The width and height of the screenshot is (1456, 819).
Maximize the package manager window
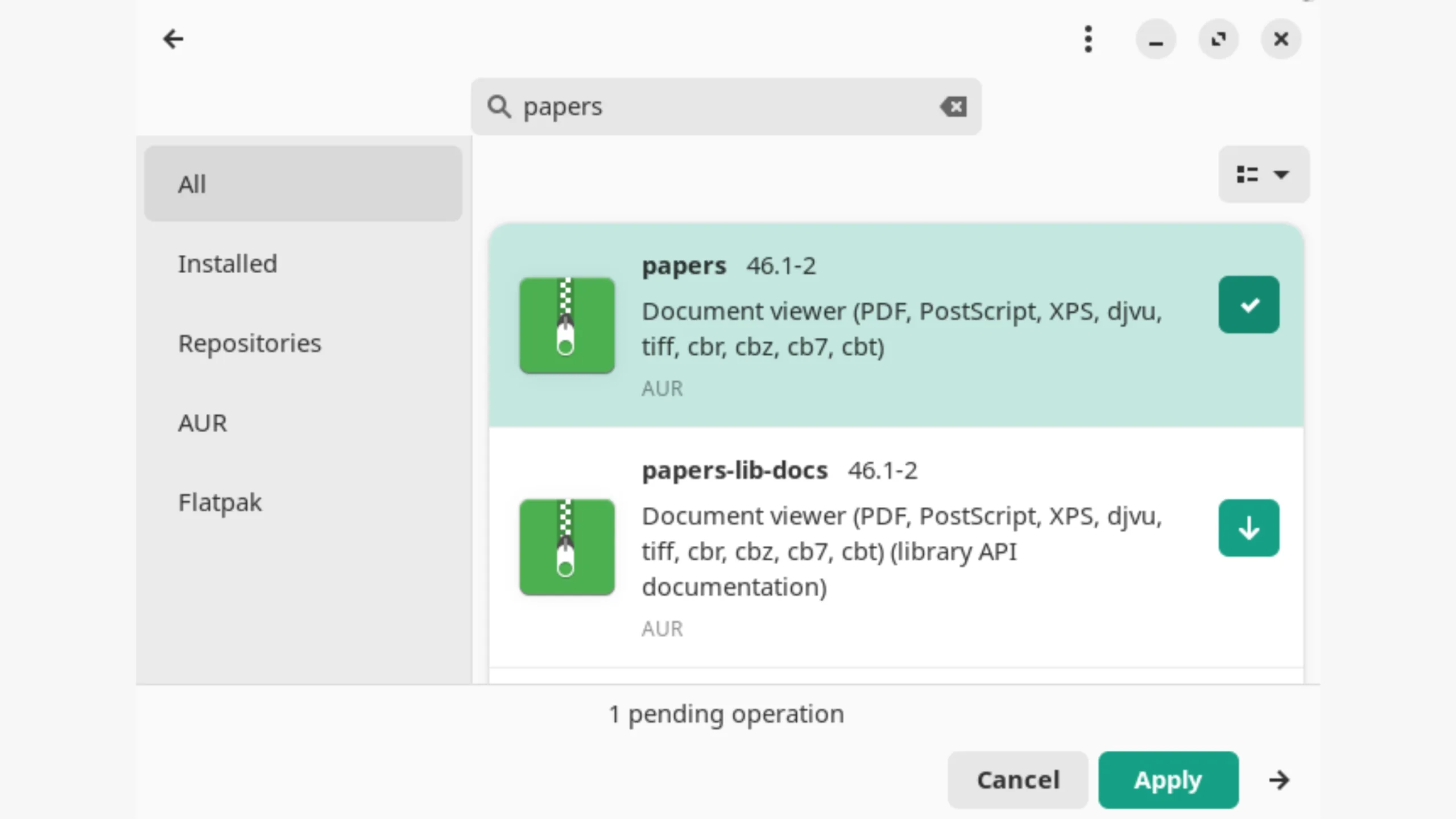coord(1218,39)
